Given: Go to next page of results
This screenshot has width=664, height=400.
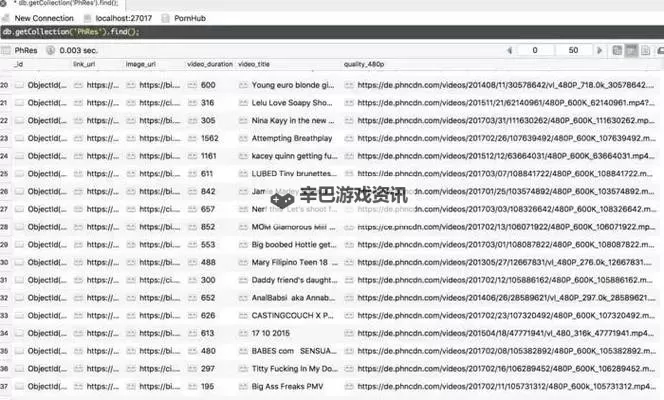Looking at the screenshot, I should tap(599, 50).
